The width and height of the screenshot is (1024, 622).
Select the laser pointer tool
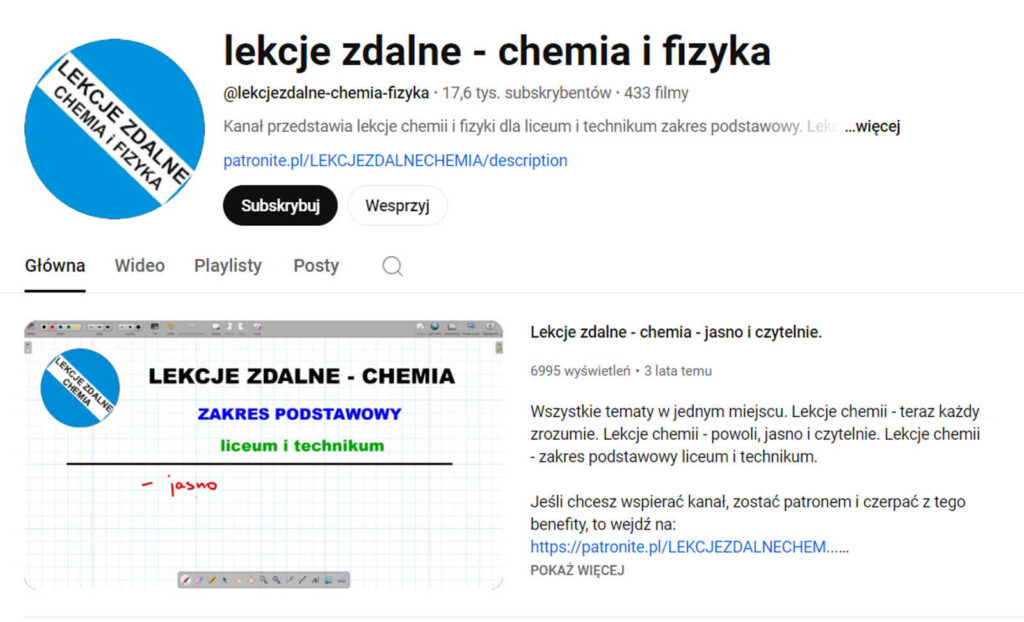[289, 580]
